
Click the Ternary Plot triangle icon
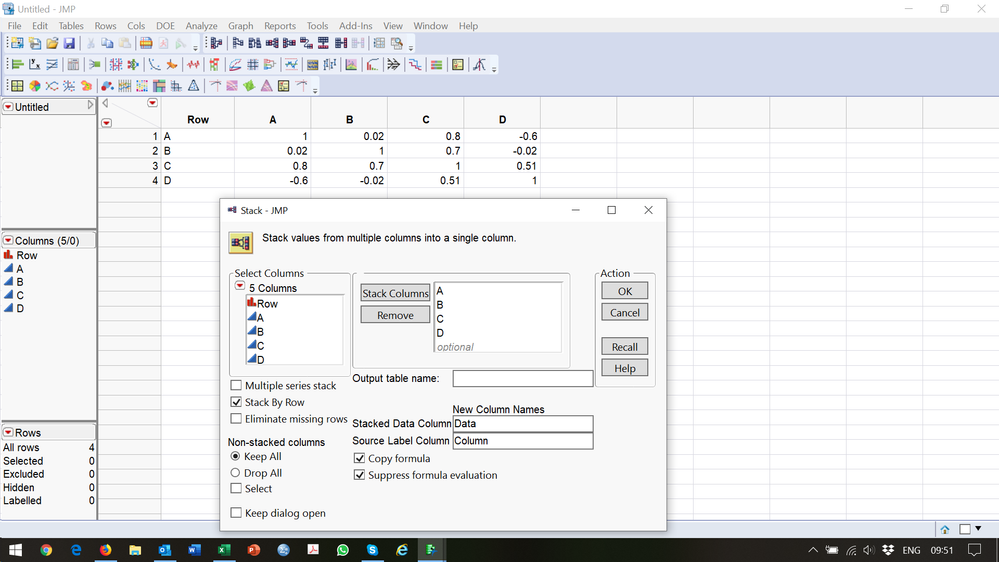coord(193,85)
